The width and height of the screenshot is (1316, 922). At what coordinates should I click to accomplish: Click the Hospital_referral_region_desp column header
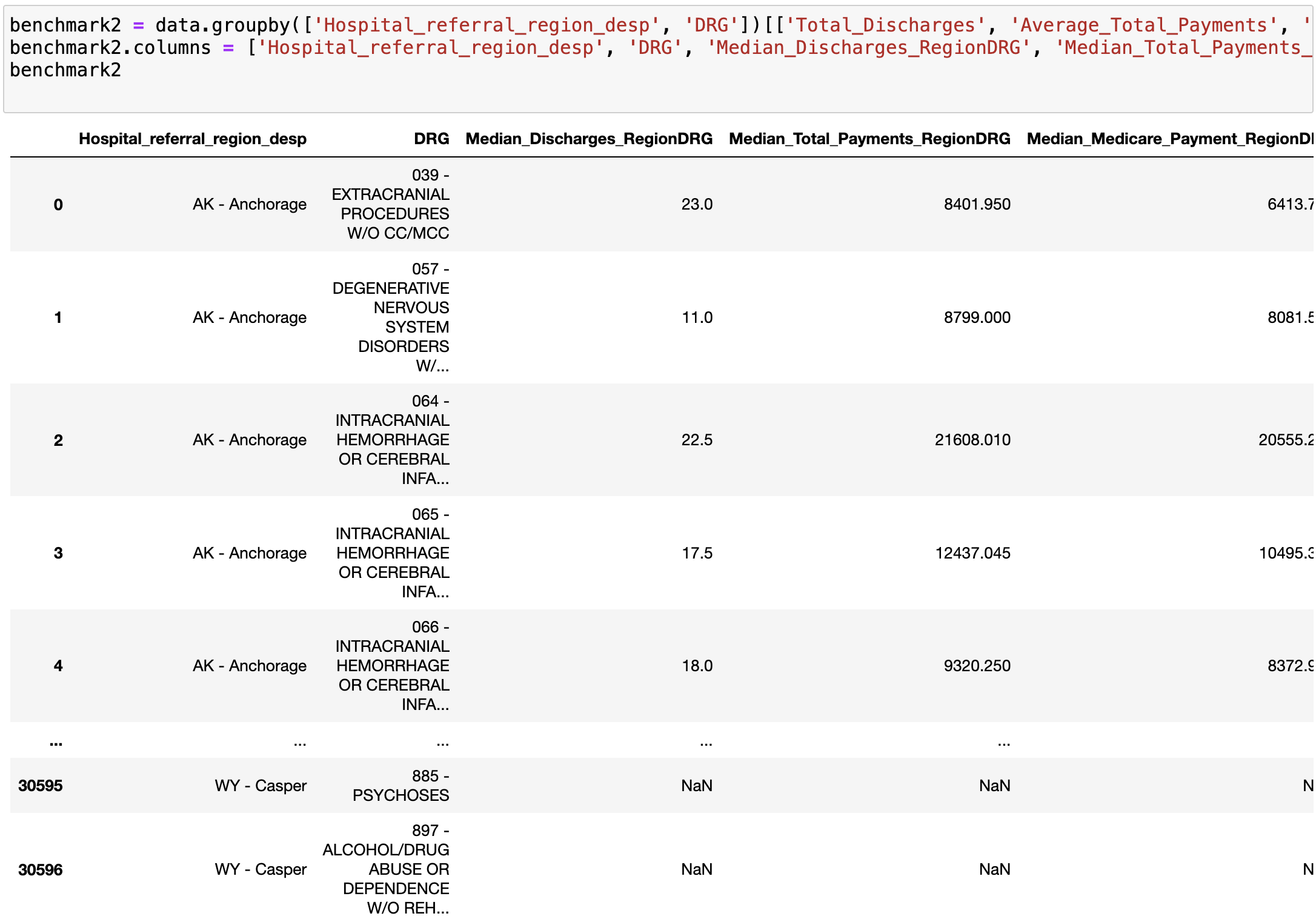click(192, 139)
